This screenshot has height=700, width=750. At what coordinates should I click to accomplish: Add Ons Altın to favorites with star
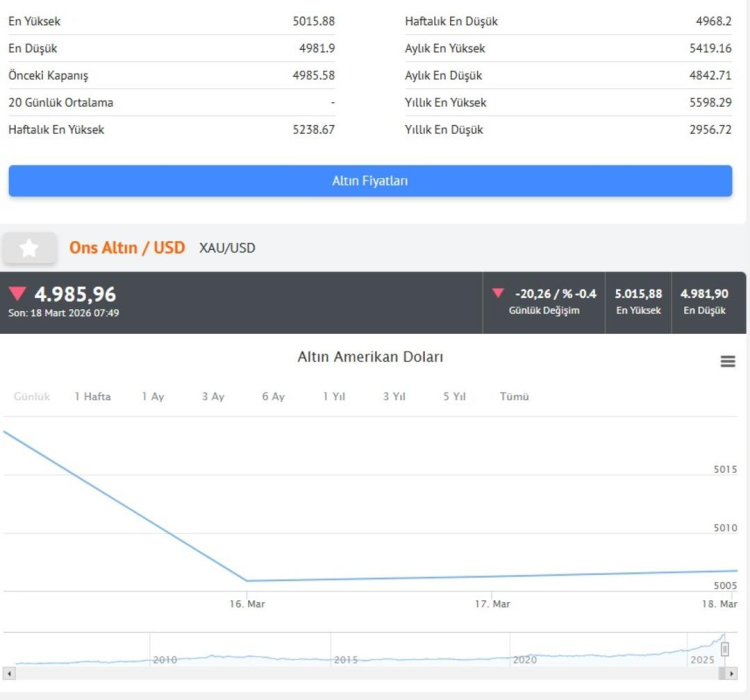pos(29,248)
